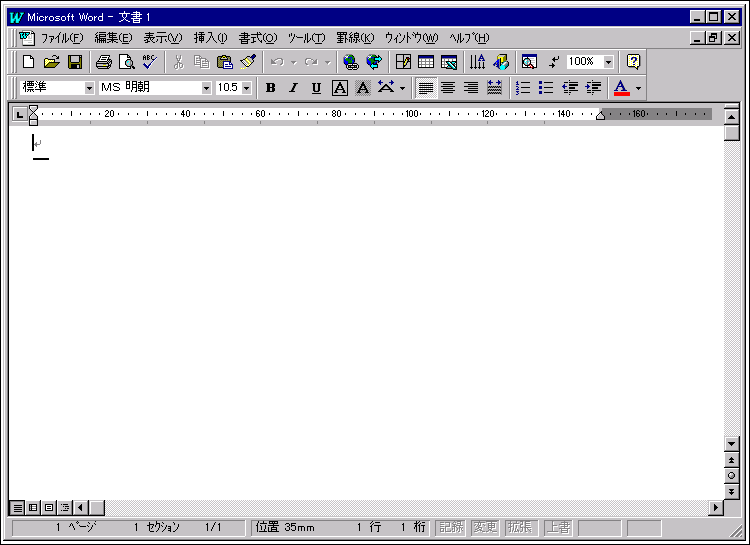Copy selection with two-page icon
The height and width of the screenshot is (545, 750).
(201, 62)
